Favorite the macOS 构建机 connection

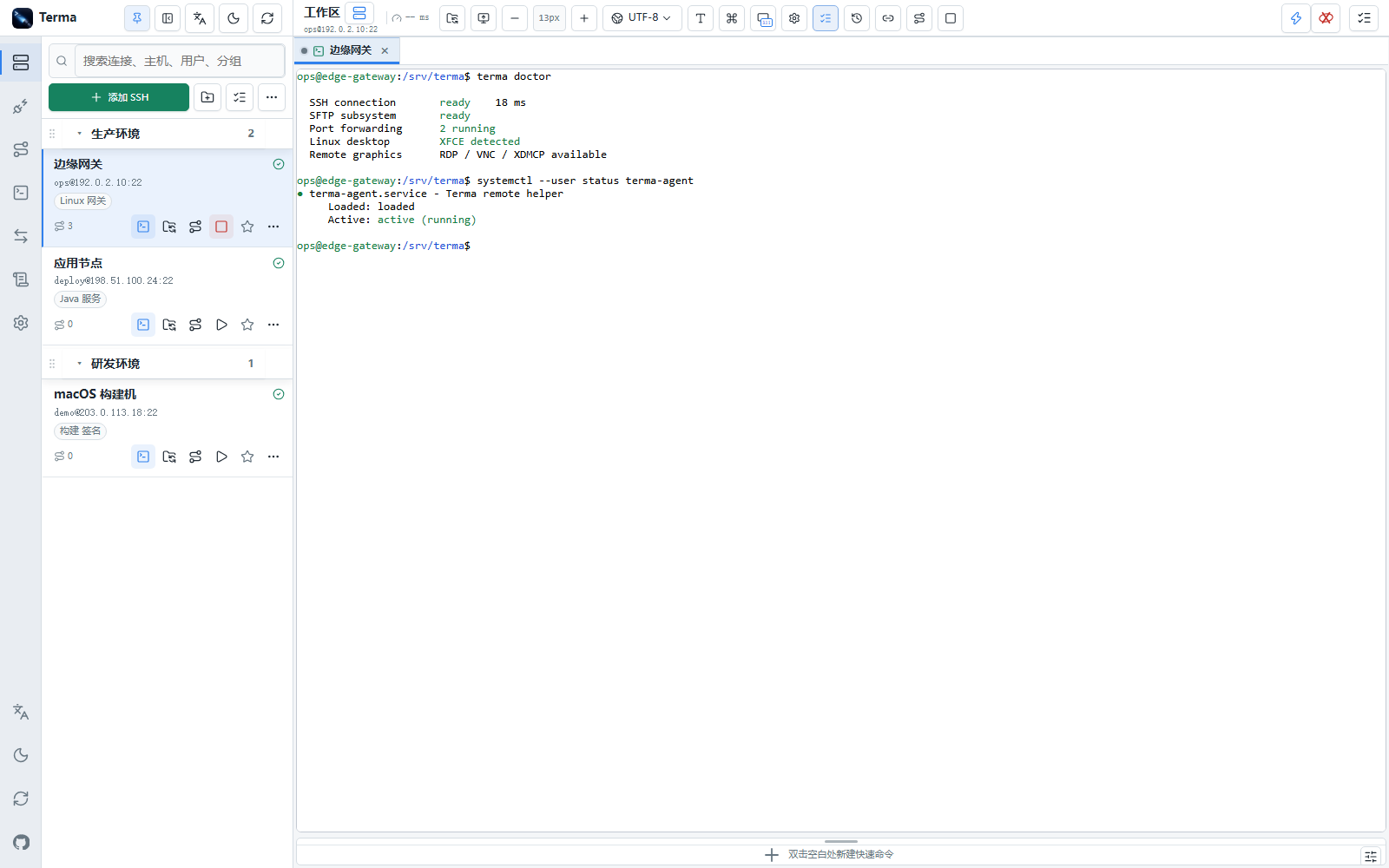247,457
